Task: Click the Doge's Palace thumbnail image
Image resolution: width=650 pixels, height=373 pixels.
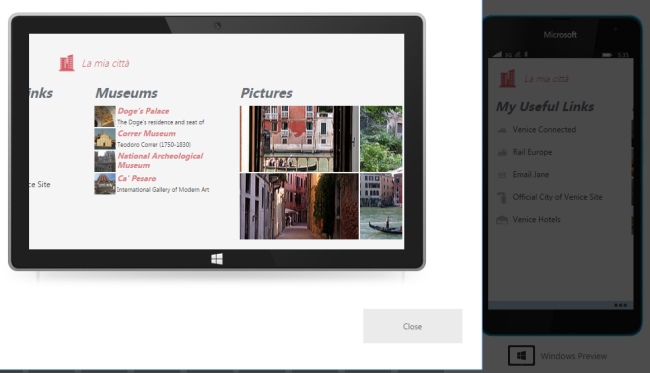Action: [105, 116]
